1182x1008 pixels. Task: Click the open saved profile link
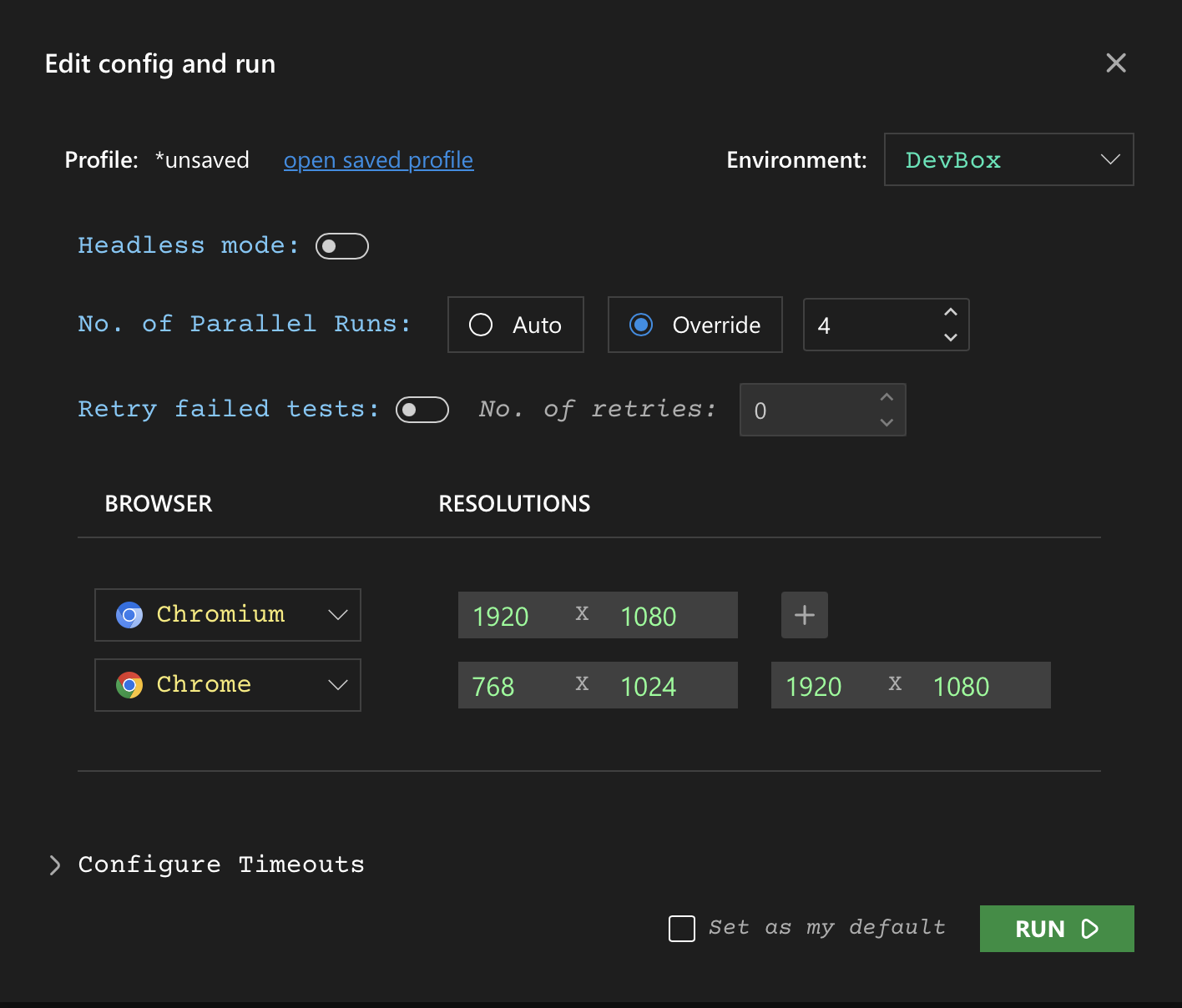(x=378, y=160)
